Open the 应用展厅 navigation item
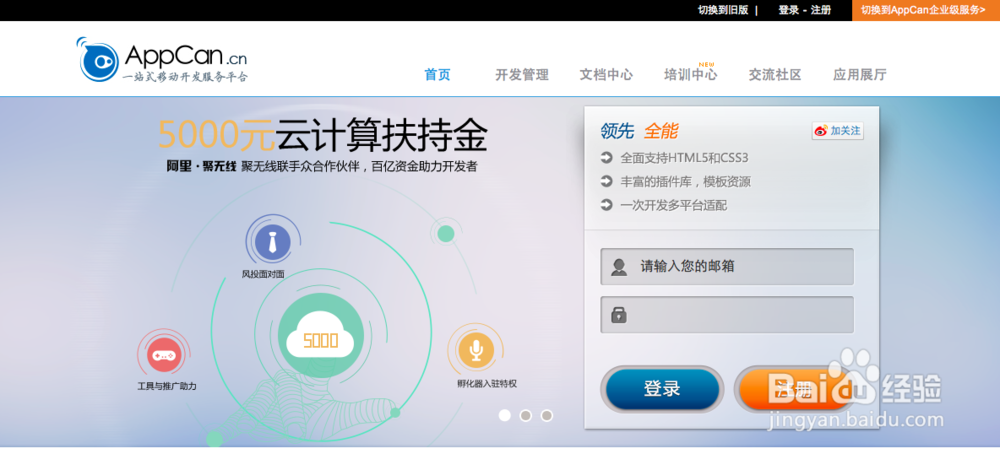The height and width of the screenshot is (454, 1000). (x=860, y=75)
